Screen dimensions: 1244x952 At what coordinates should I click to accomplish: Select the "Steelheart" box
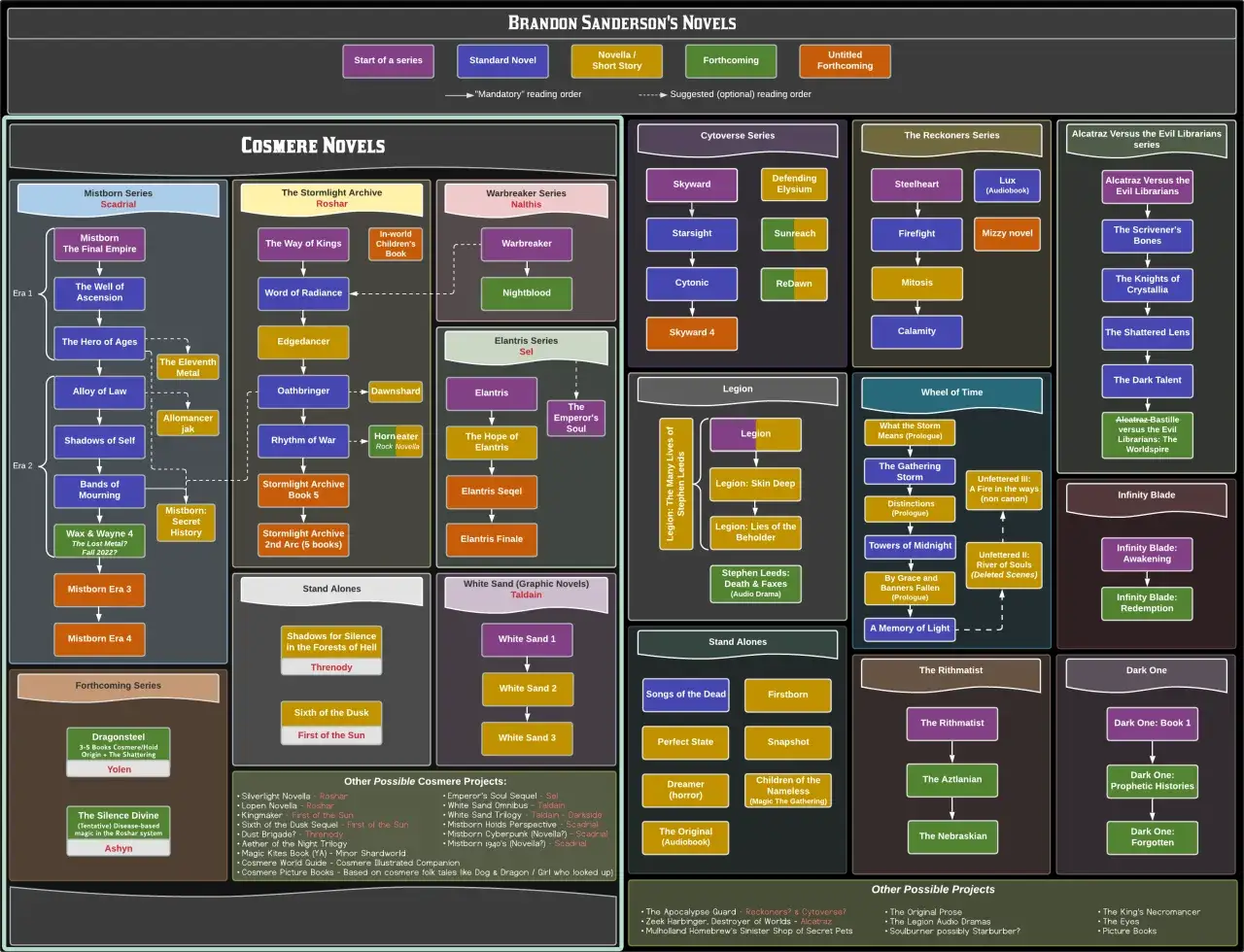(916, 185)
